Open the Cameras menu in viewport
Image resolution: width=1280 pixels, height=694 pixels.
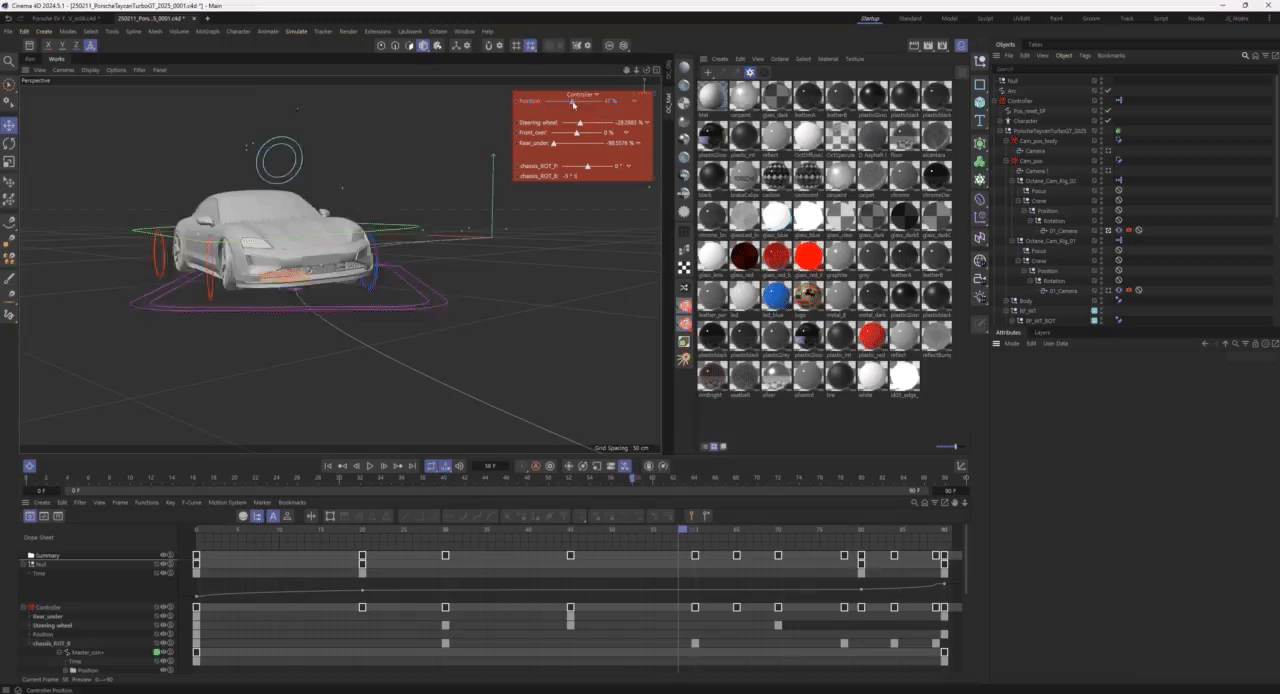[x=63, y=70]
